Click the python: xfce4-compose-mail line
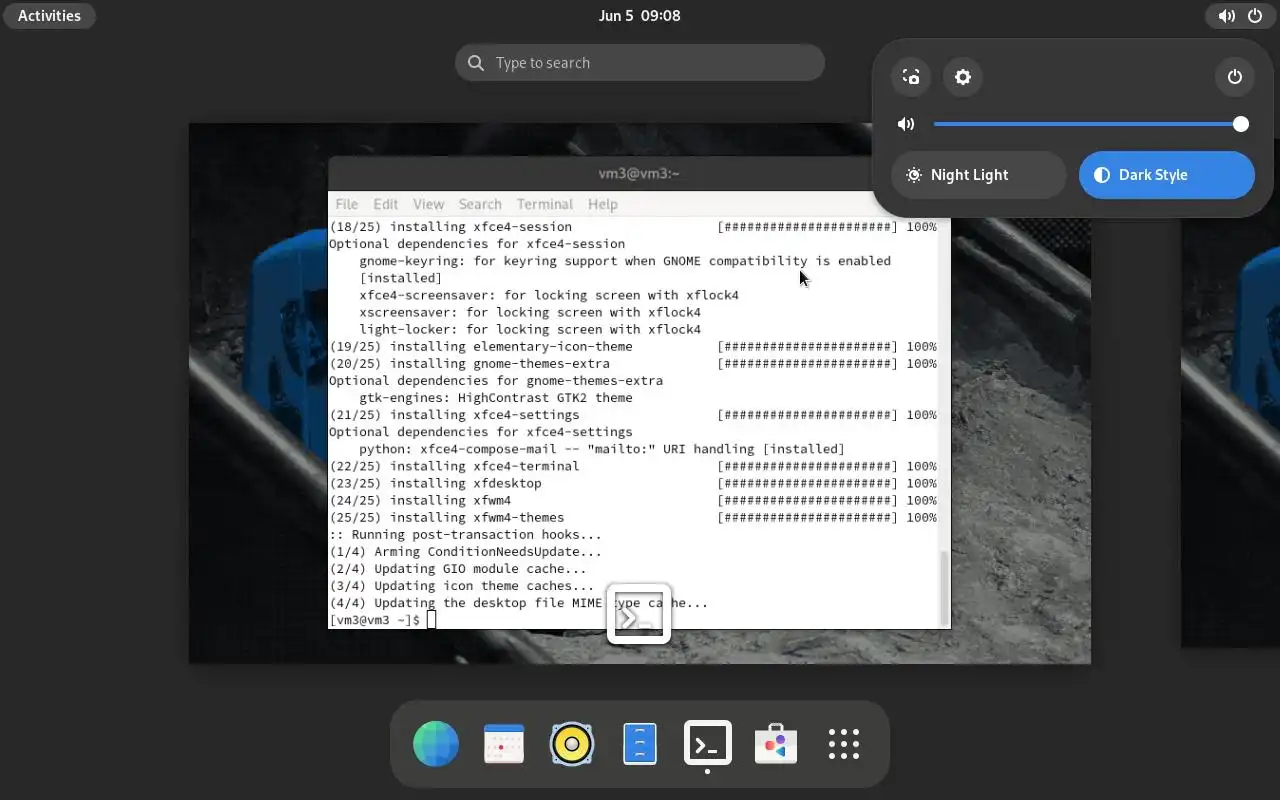Screen dimensions: 1280x800 click(x=602, y=449)
